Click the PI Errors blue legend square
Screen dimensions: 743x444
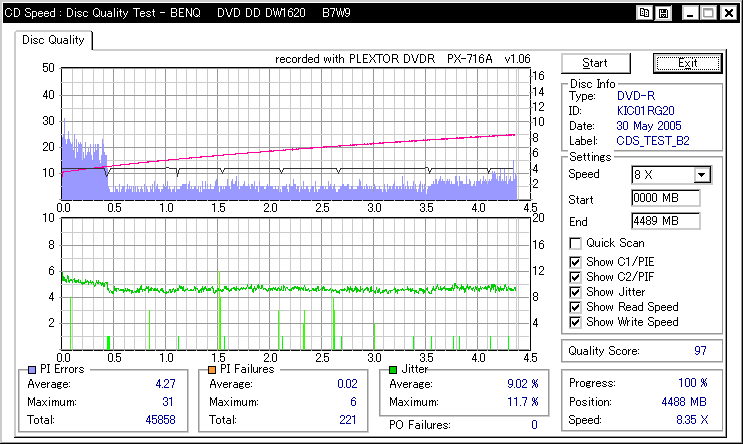pyautogui.click(x=32, y=370)
